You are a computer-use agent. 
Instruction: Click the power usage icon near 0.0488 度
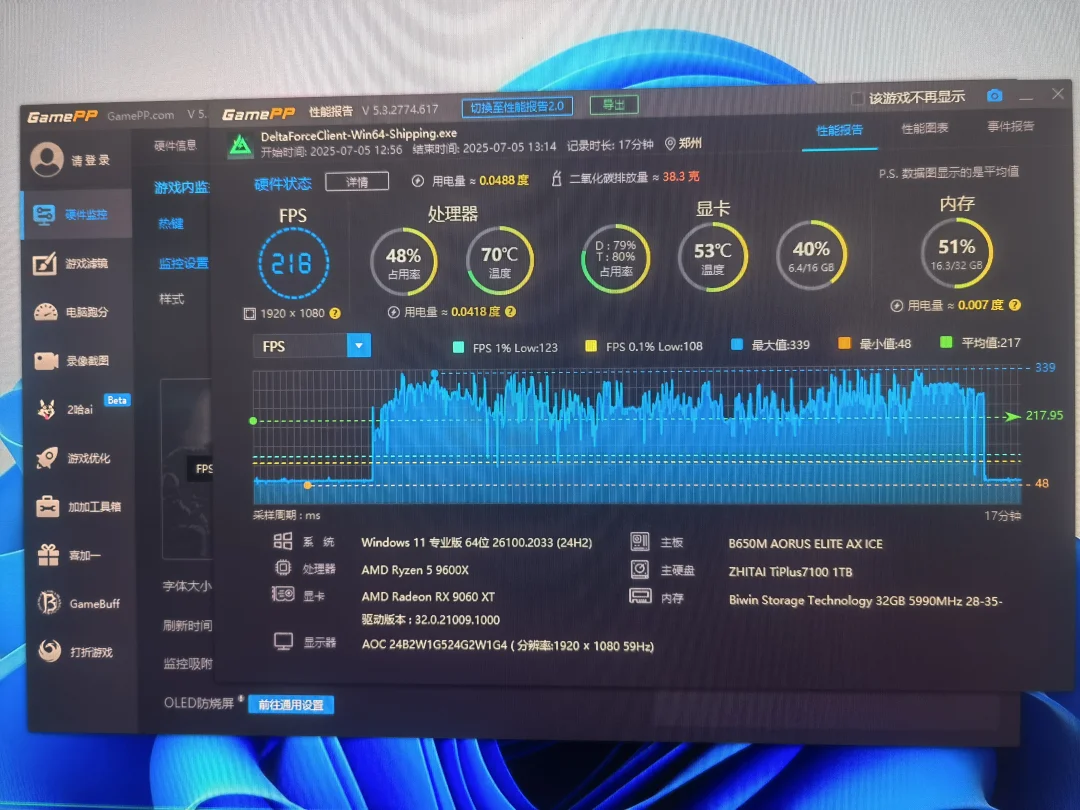417,180
